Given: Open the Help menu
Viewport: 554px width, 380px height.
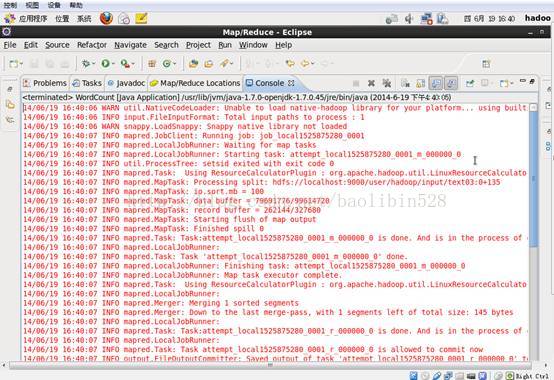Looking at the screenshot, I should tap(283, 45).
